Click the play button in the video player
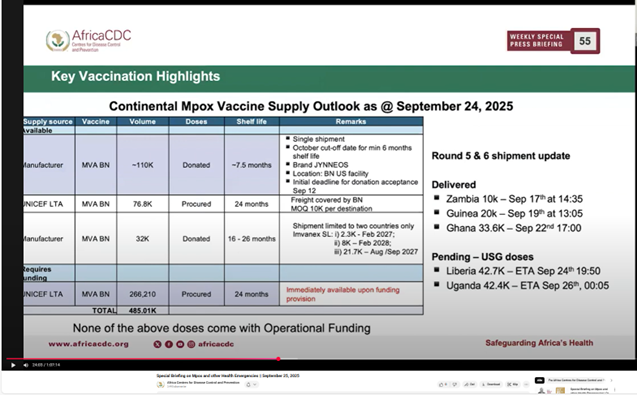637x395 pixels. click(13, 365)
